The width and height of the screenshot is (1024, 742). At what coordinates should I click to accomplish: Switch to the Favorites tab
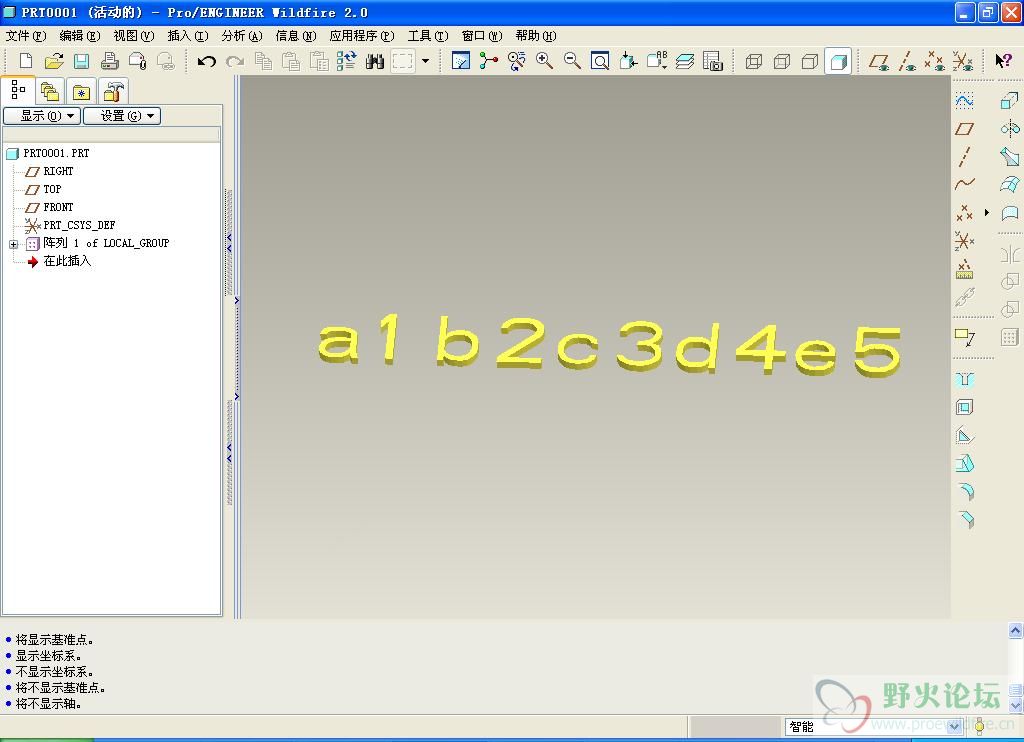[x=82, y=91]
